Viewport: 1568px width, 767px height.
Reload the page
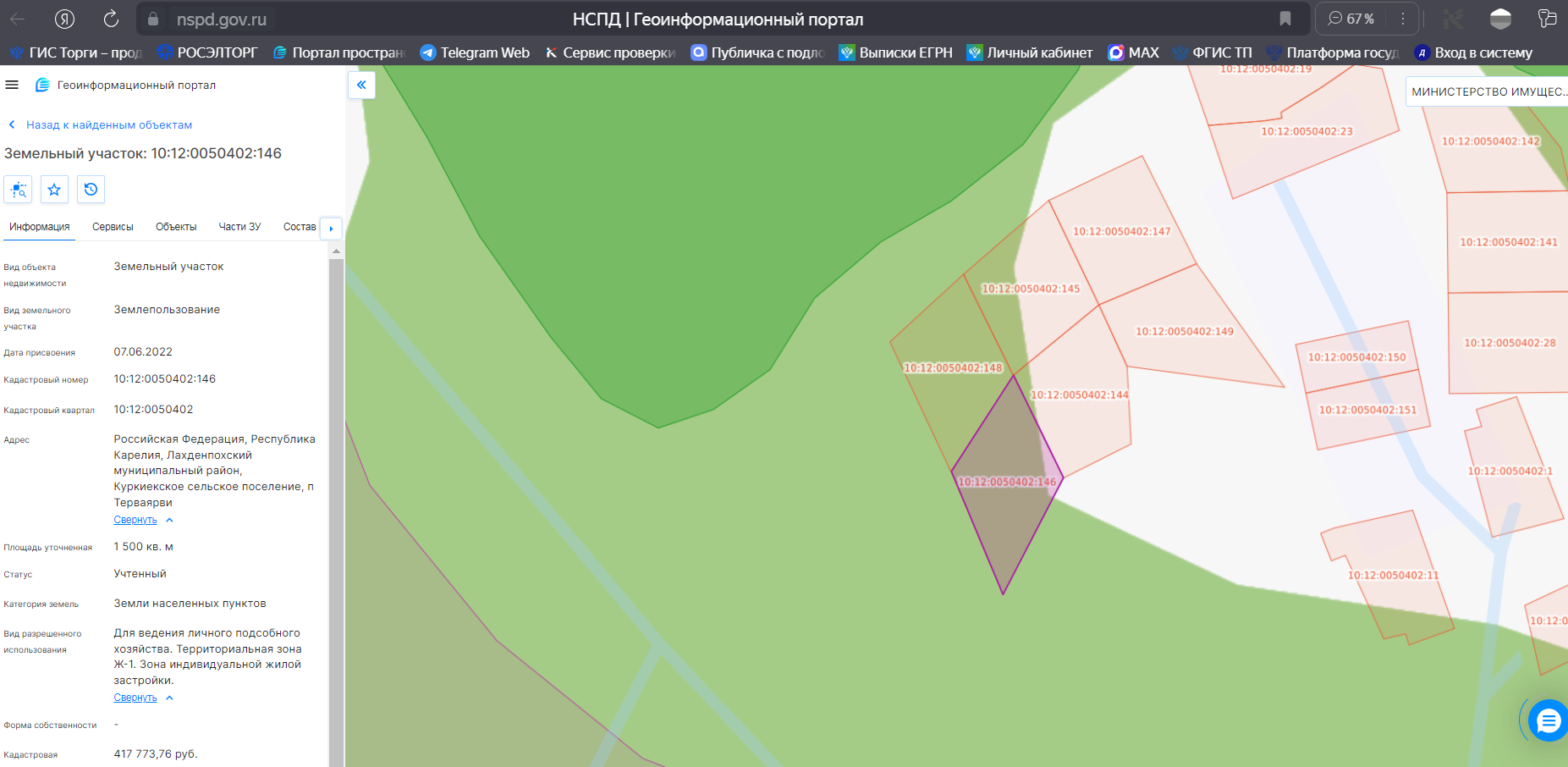(111, 19)
